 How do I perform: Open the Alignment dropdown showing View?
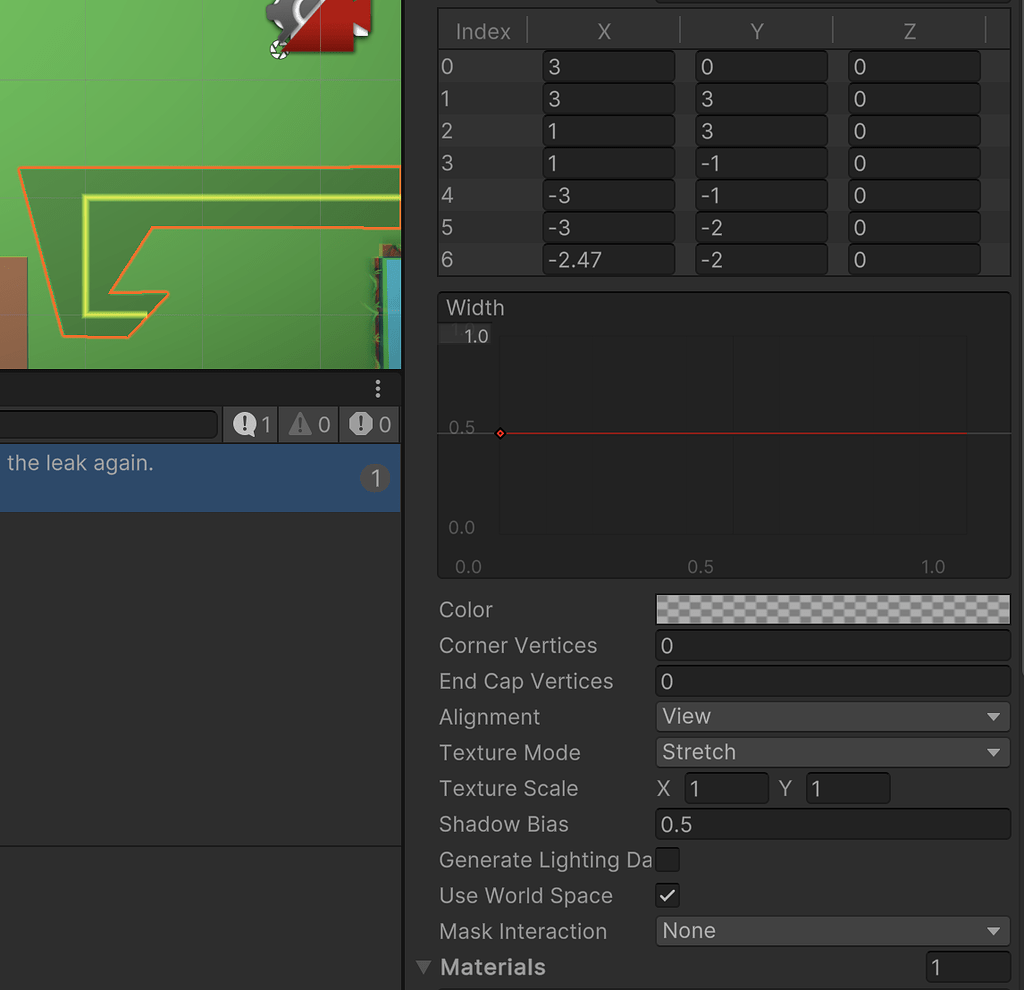click(832, 716)
